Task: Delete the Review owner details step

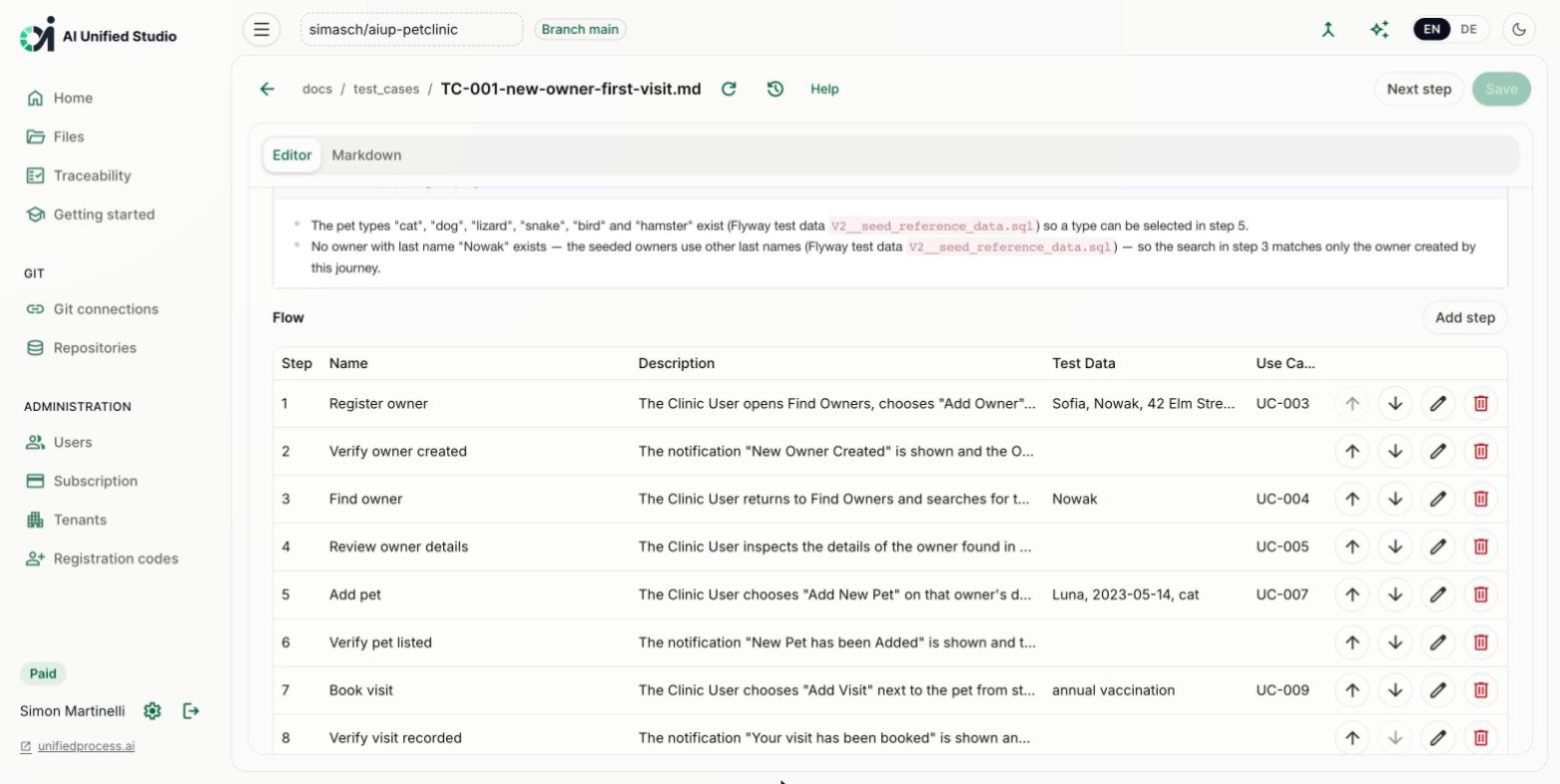Action: pyautogui.click(x=1481, y=548)
